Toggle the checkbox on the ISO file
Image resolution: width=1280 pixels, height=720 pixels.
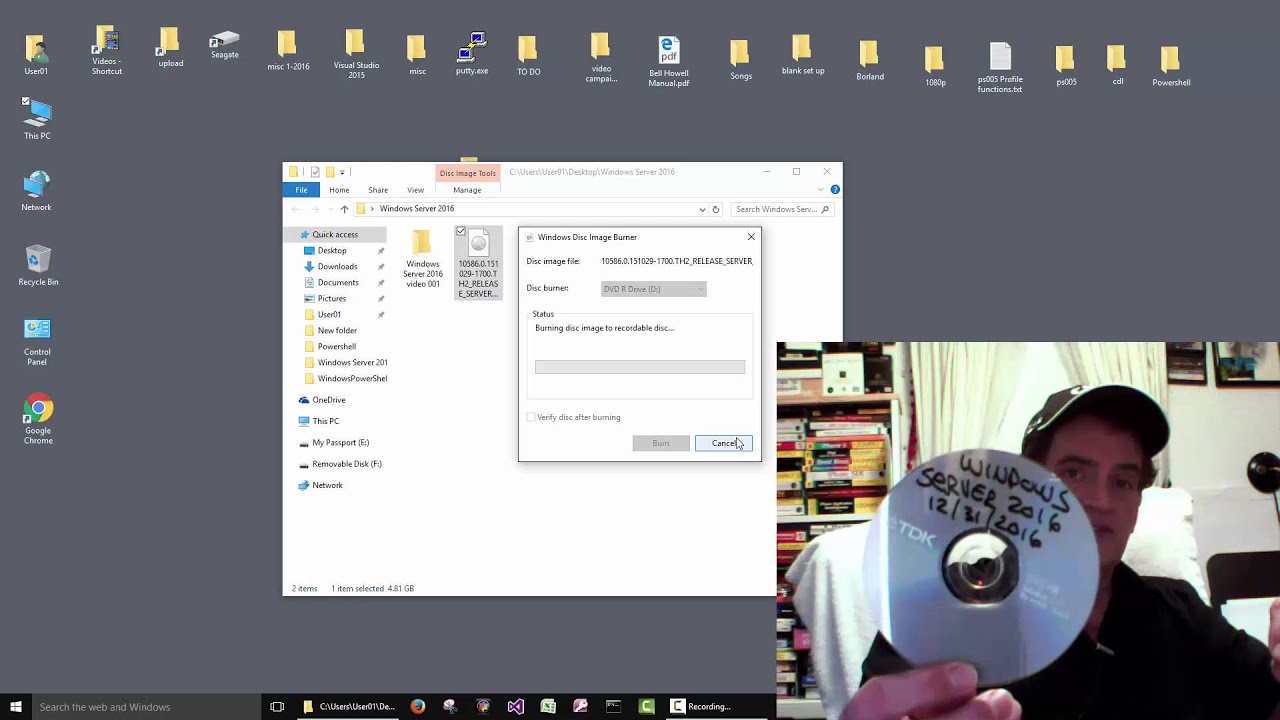[461, 232]
